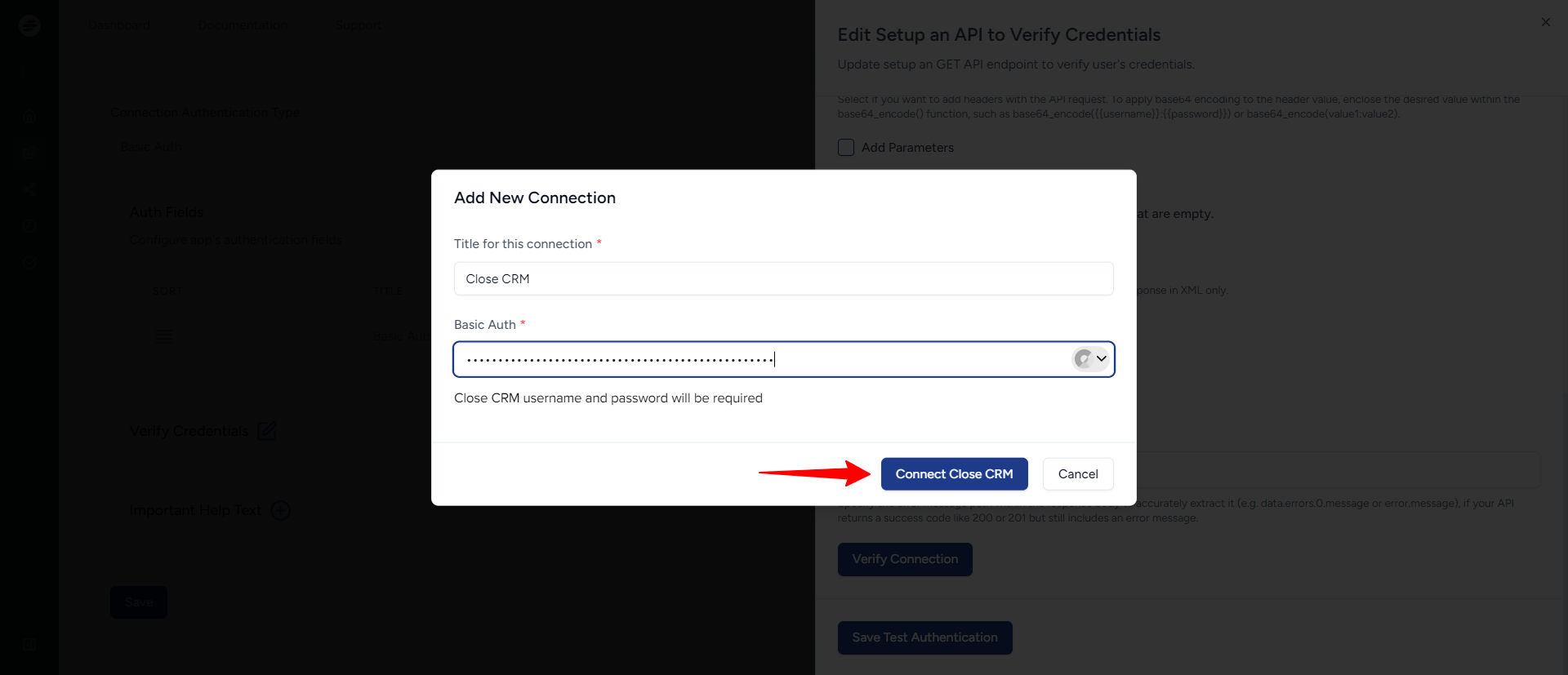Open the Dashboard menu item
Image resolution: width=1568 pixels, height=675 pixels.
(119, 25)
